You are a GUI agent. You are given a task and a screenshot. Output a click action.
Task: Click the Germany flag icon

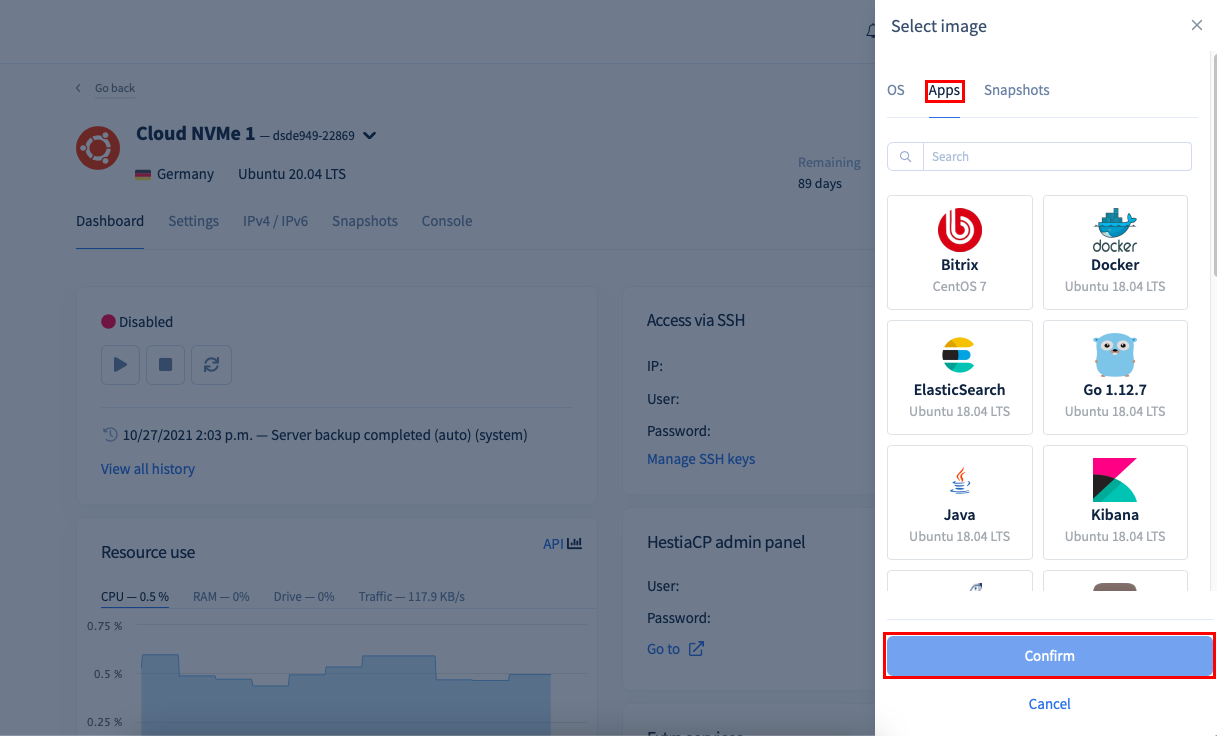coord(143,174)
